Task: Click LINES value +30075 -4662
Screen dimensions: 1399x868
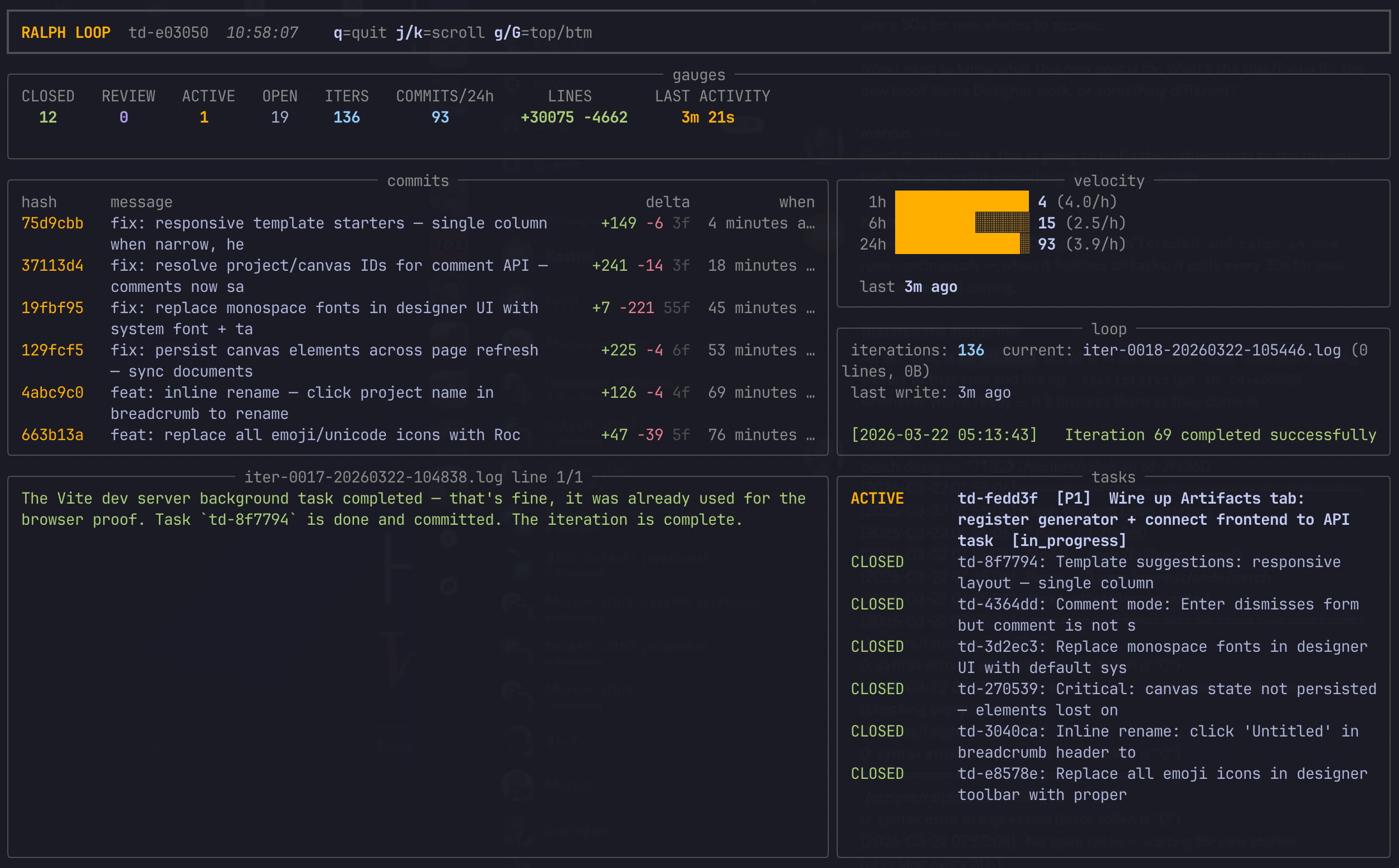Action: [x=574, y=118]
